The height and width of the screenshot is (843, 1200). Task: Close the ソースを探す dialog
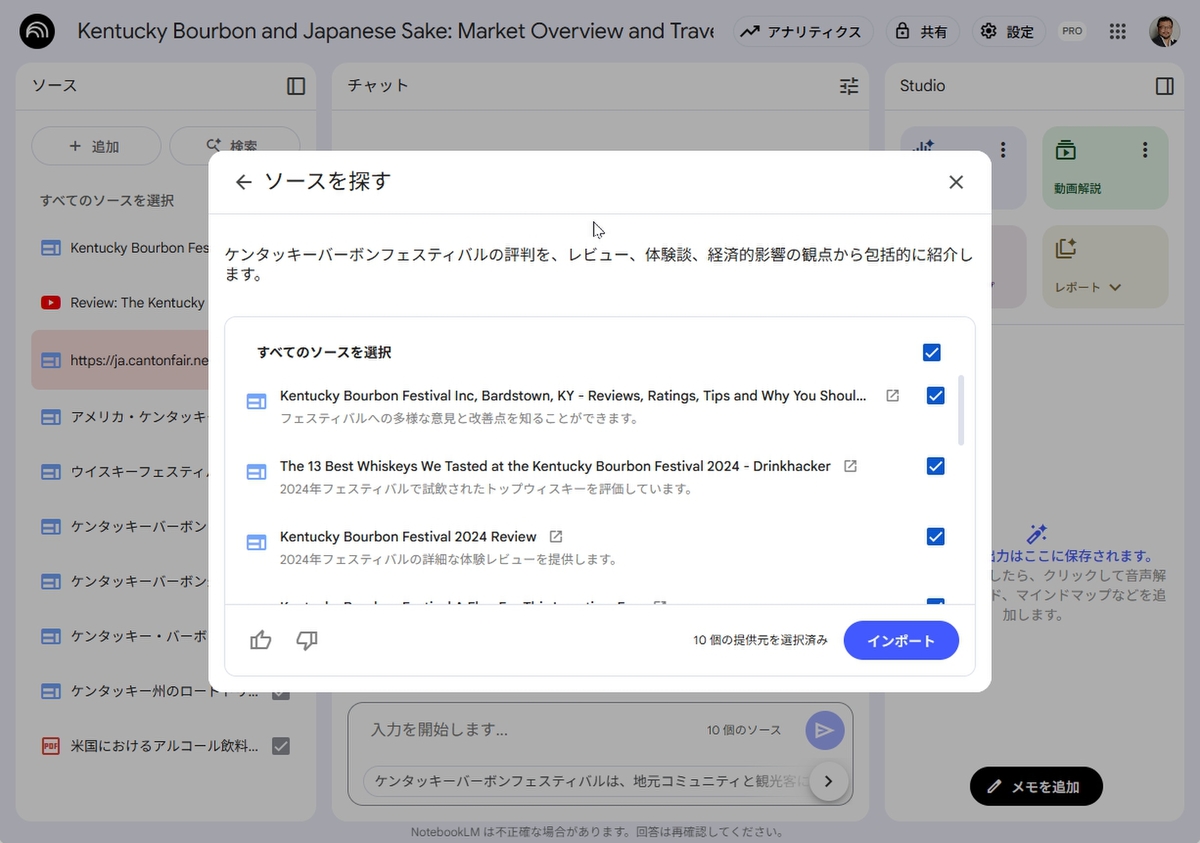(956, 182)
